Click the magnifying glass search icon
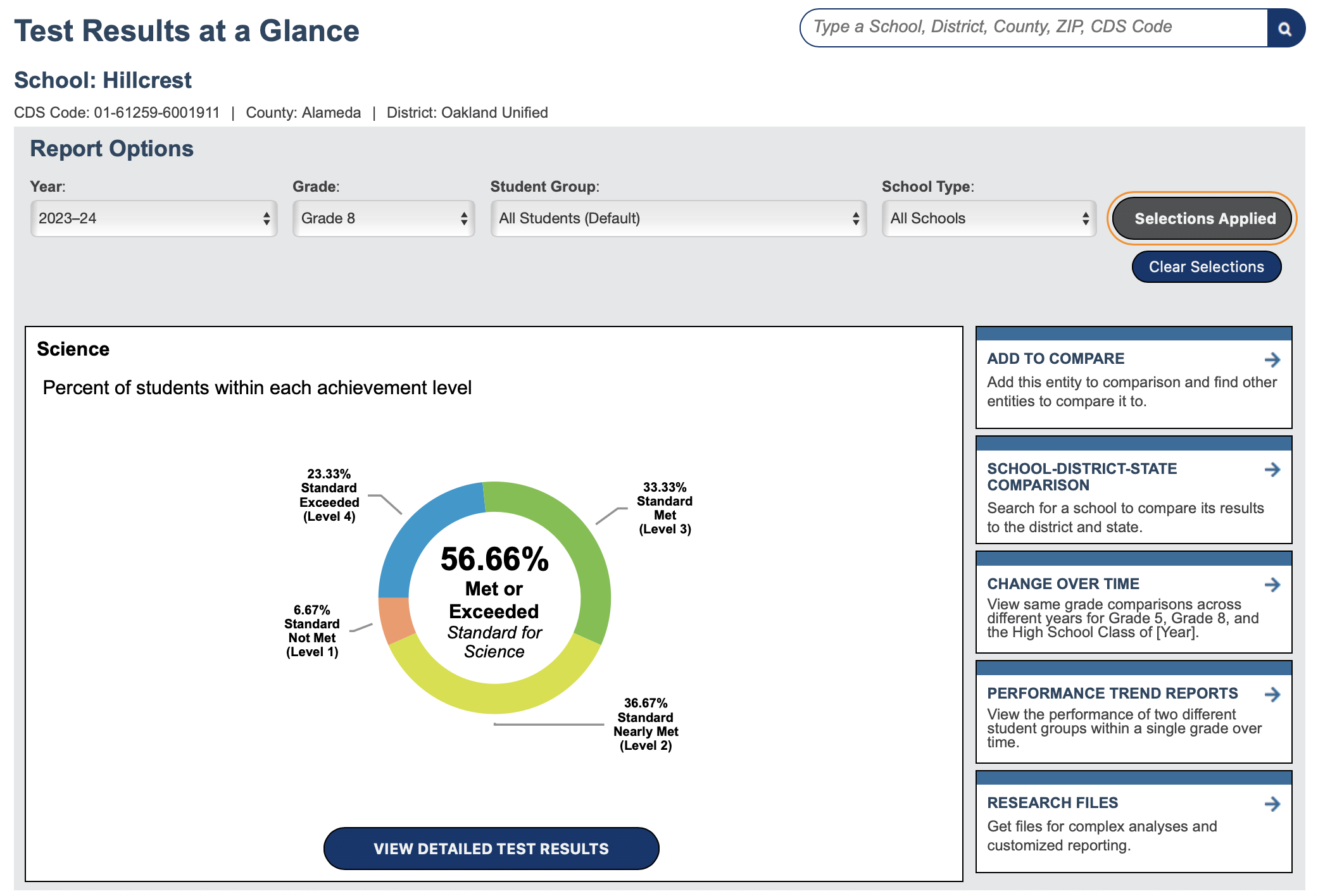This screenshot has width=1318, height=896. click(x=1284, y=28)
